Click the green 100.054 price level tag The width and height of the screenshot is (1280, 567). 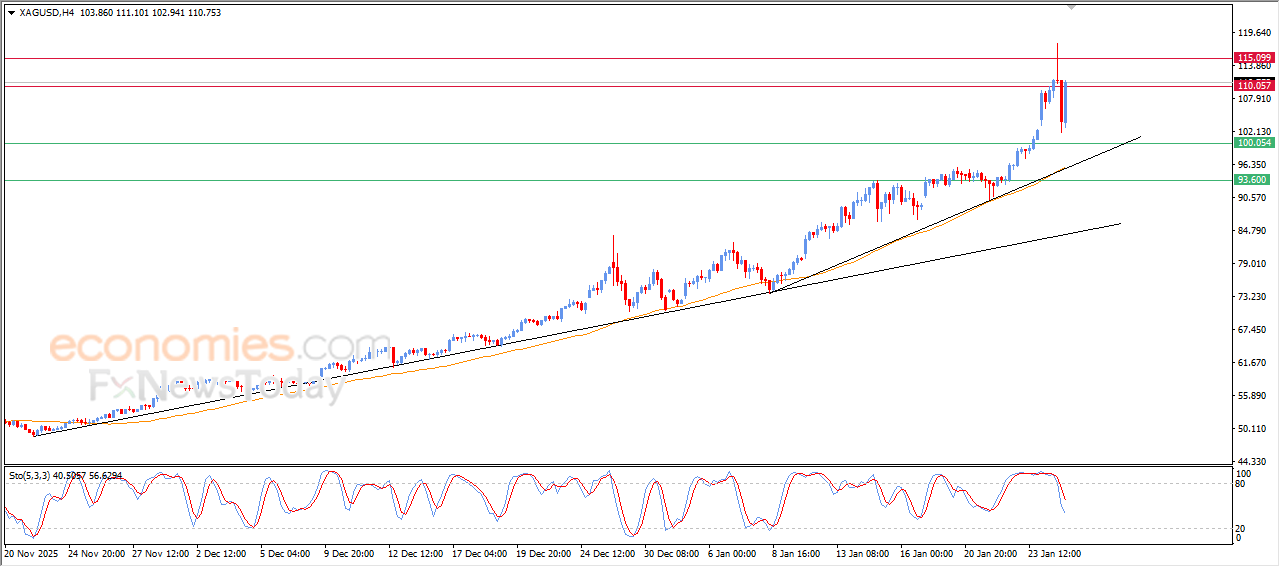(x=1253, y=143)
